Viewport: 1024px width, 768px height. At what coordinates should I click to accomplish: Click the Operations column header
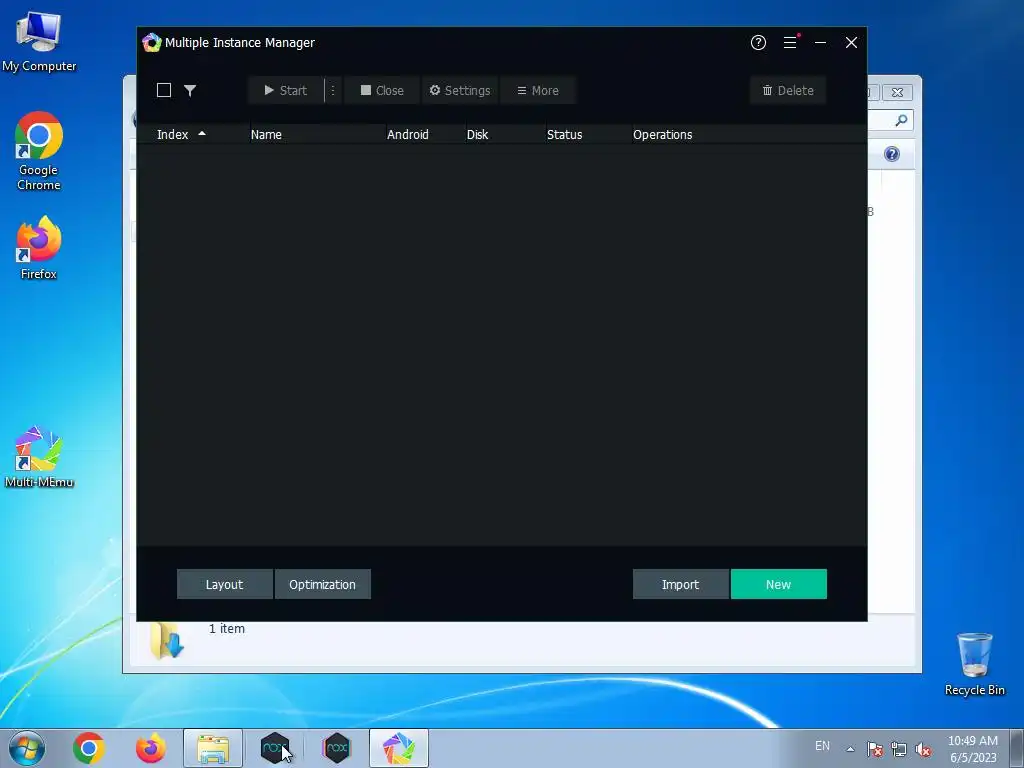pyautogui.click(x=662, y=135)
